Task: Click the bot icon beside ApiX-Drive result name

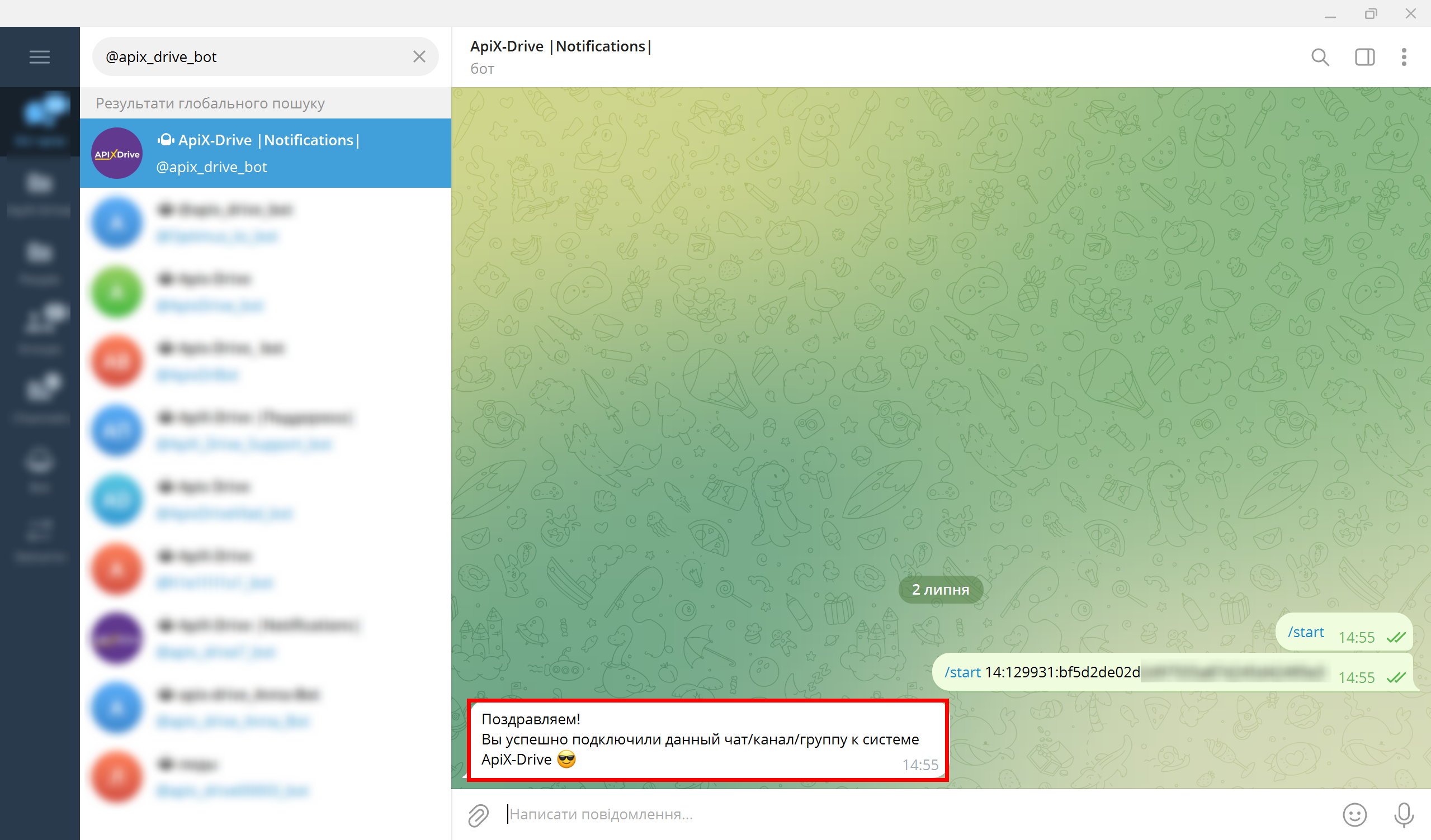Action: pyautogui.click(x=166, y=140)
